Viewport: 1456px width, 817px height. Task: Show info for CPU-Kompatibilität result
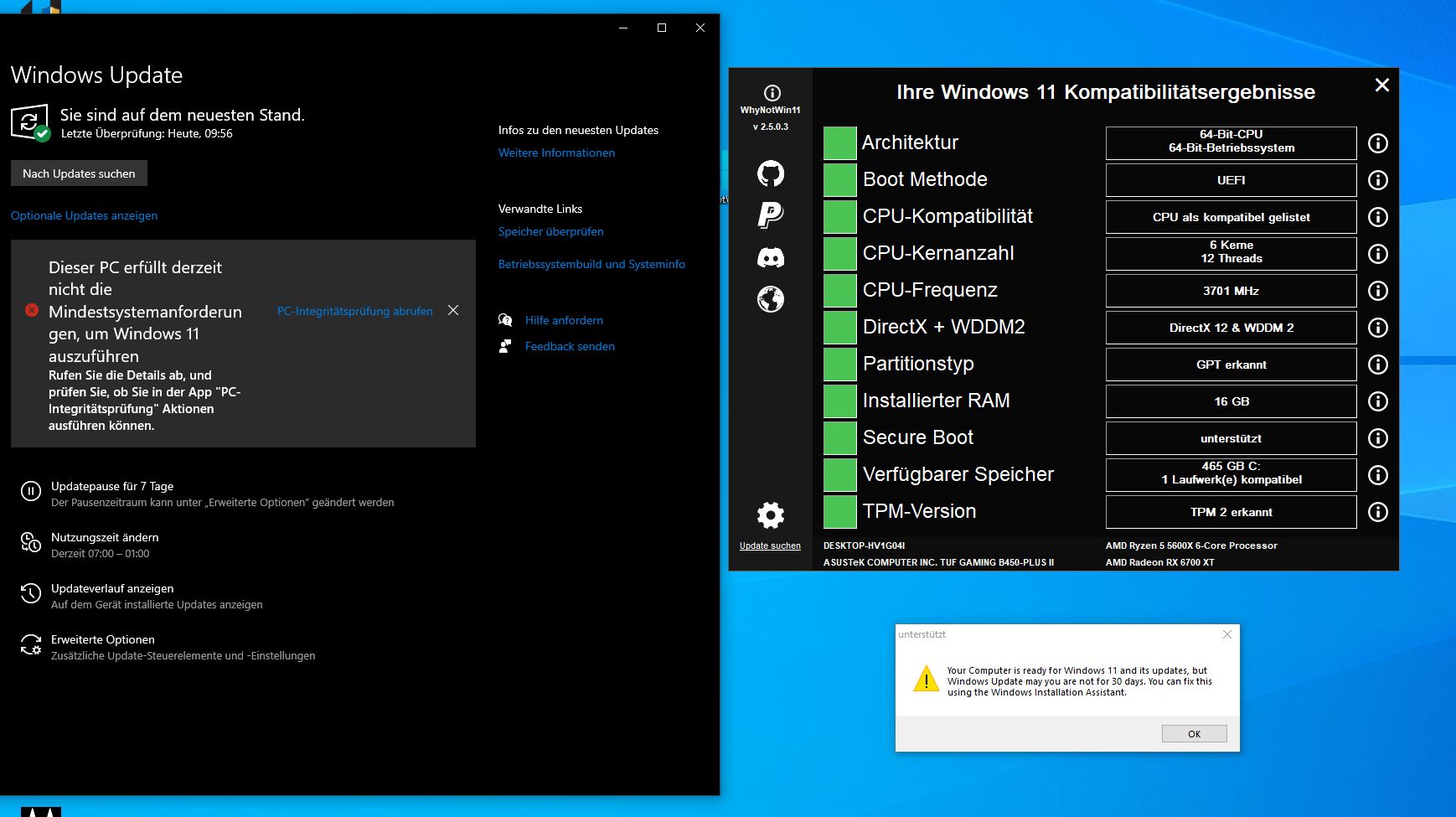pos(1378,217)
